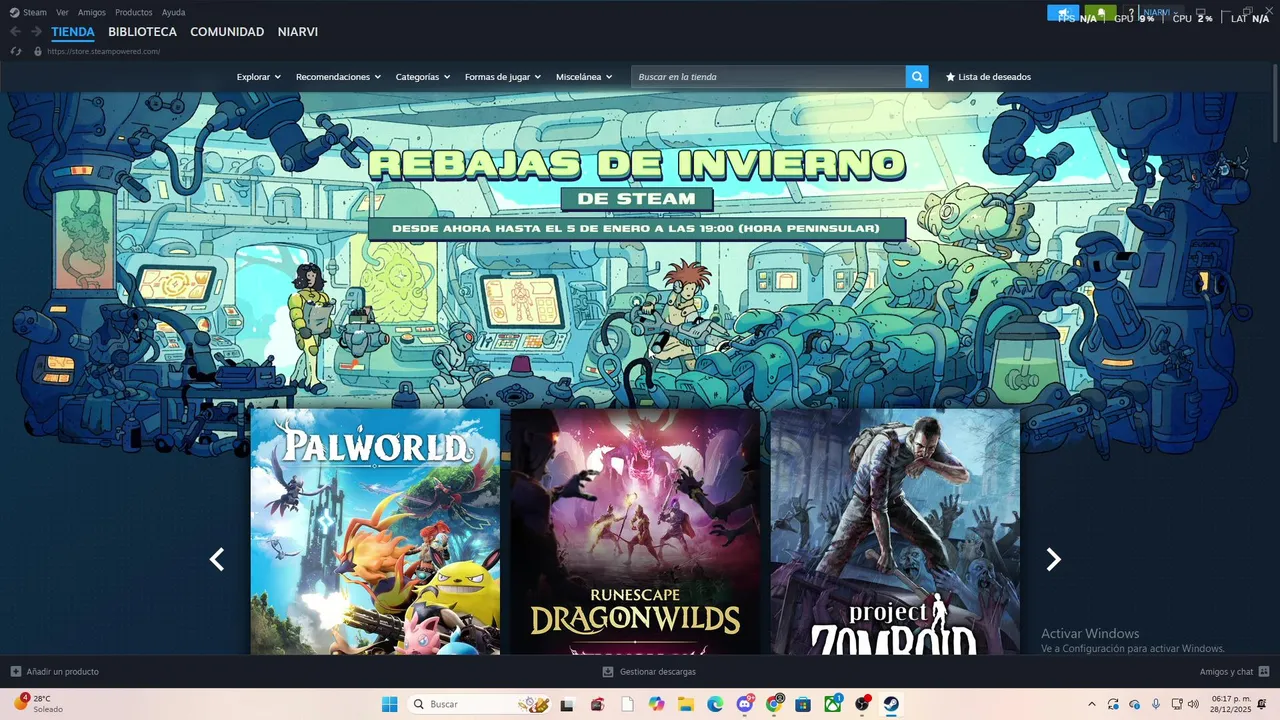Open Lista de deseados wishlist

point(988,77)
